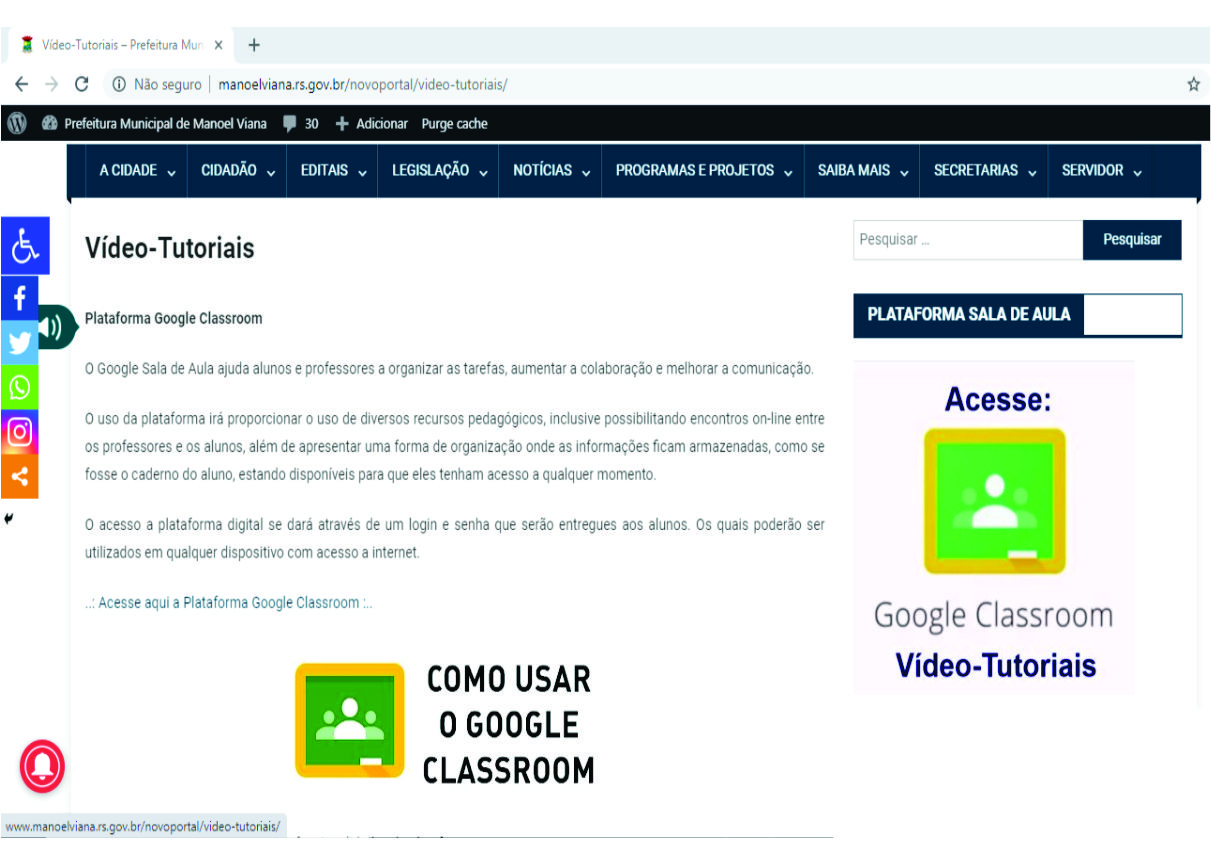Click the red notification bell

42,768
